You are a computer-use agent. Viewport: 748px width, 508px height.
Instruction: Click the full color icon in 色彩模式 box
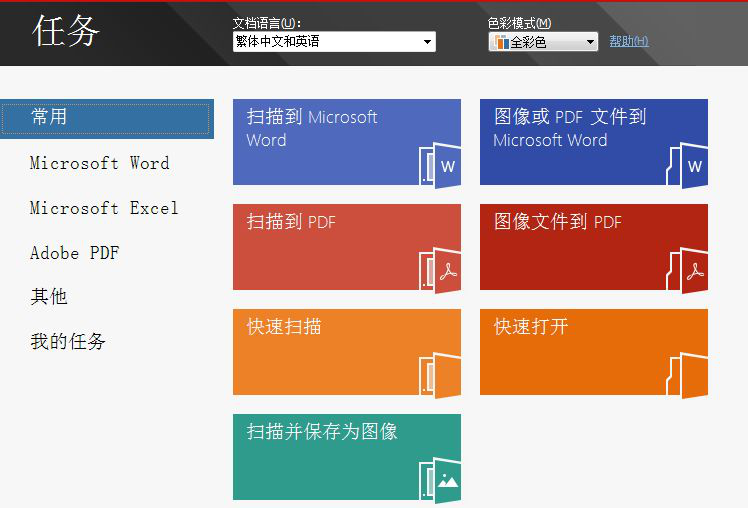click(501, 42)
